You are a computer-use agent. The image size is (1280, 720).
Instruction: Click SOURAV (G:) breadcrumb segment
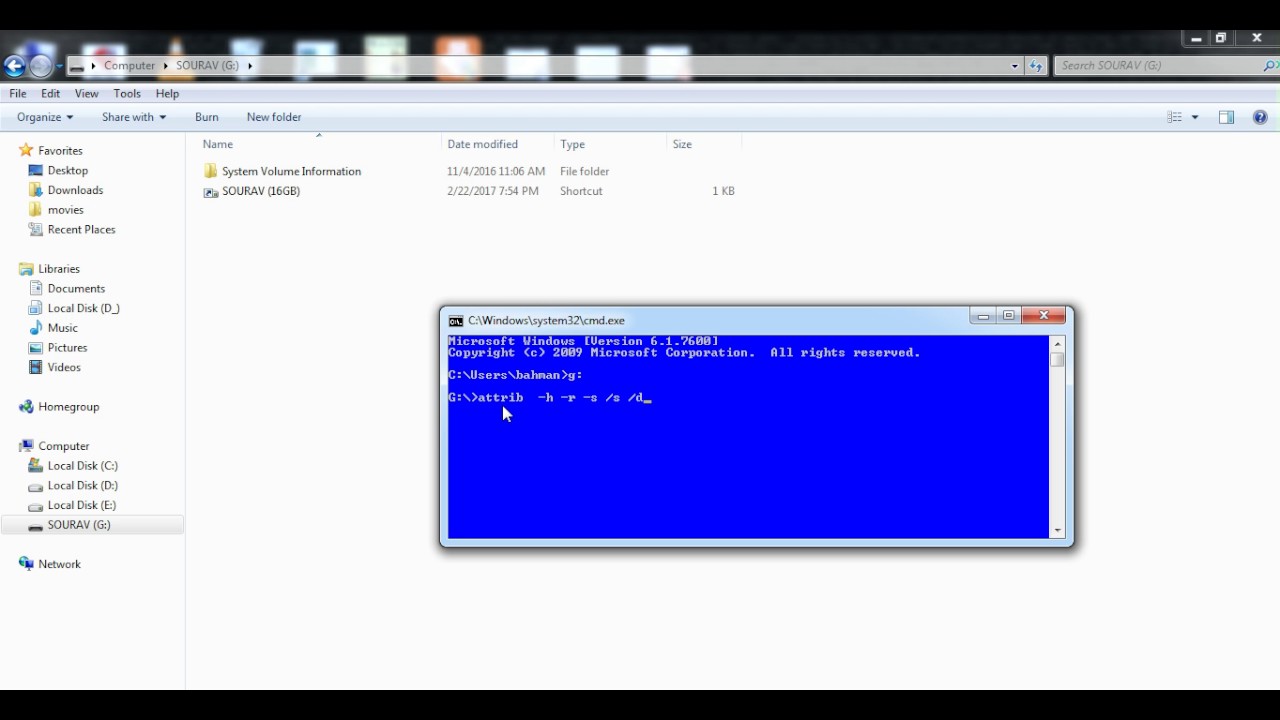207,66
